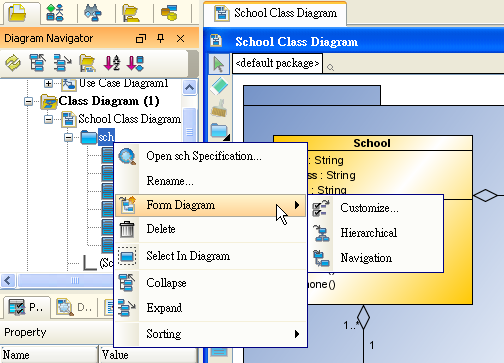The image size is (504, 363).
Task: Choose Hierarchical form diagram option
Action: point(376,233)
